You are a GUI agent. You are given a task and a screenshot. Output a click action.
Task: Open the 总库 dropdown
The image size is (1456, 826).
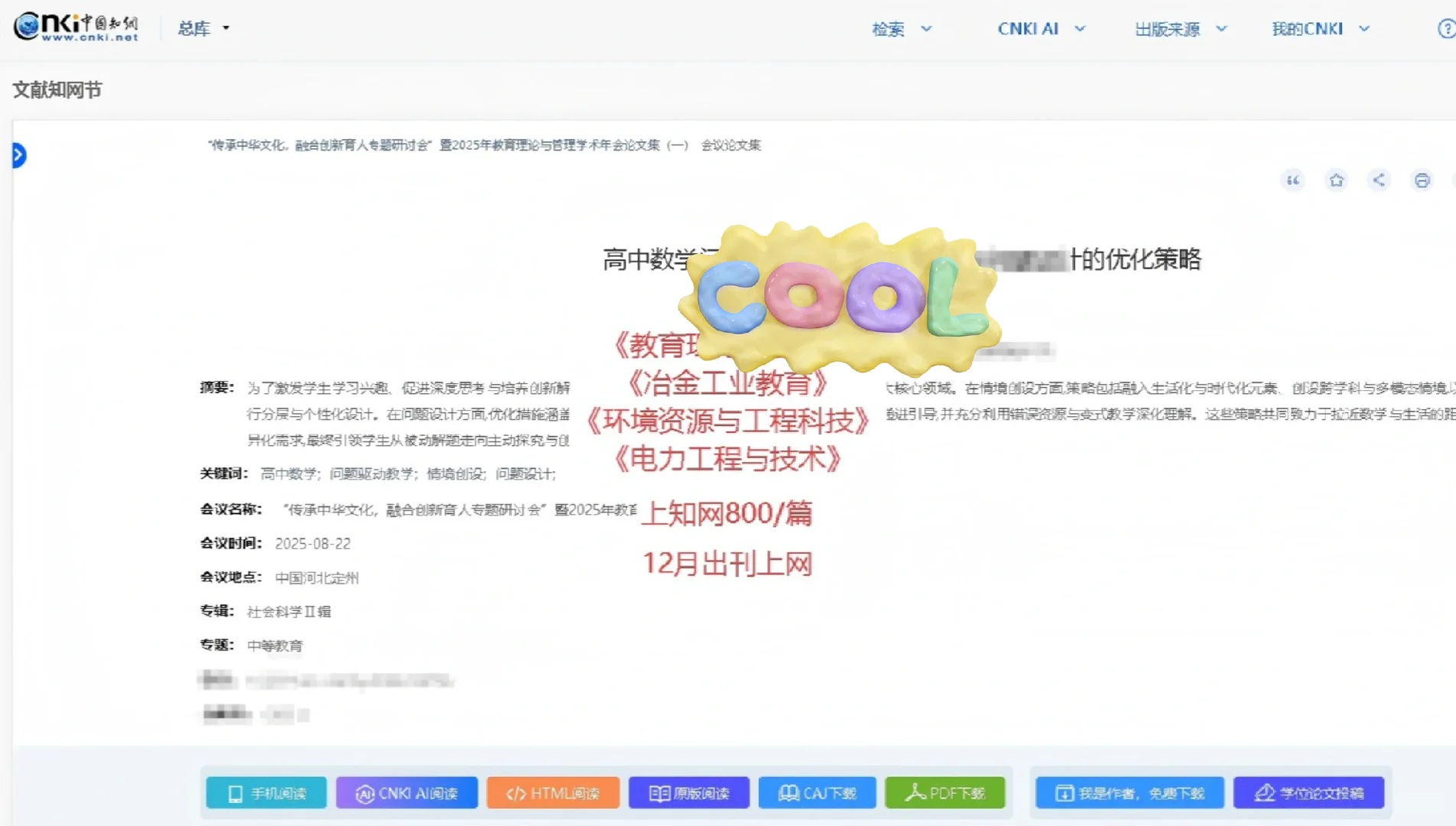coord(203,28)
